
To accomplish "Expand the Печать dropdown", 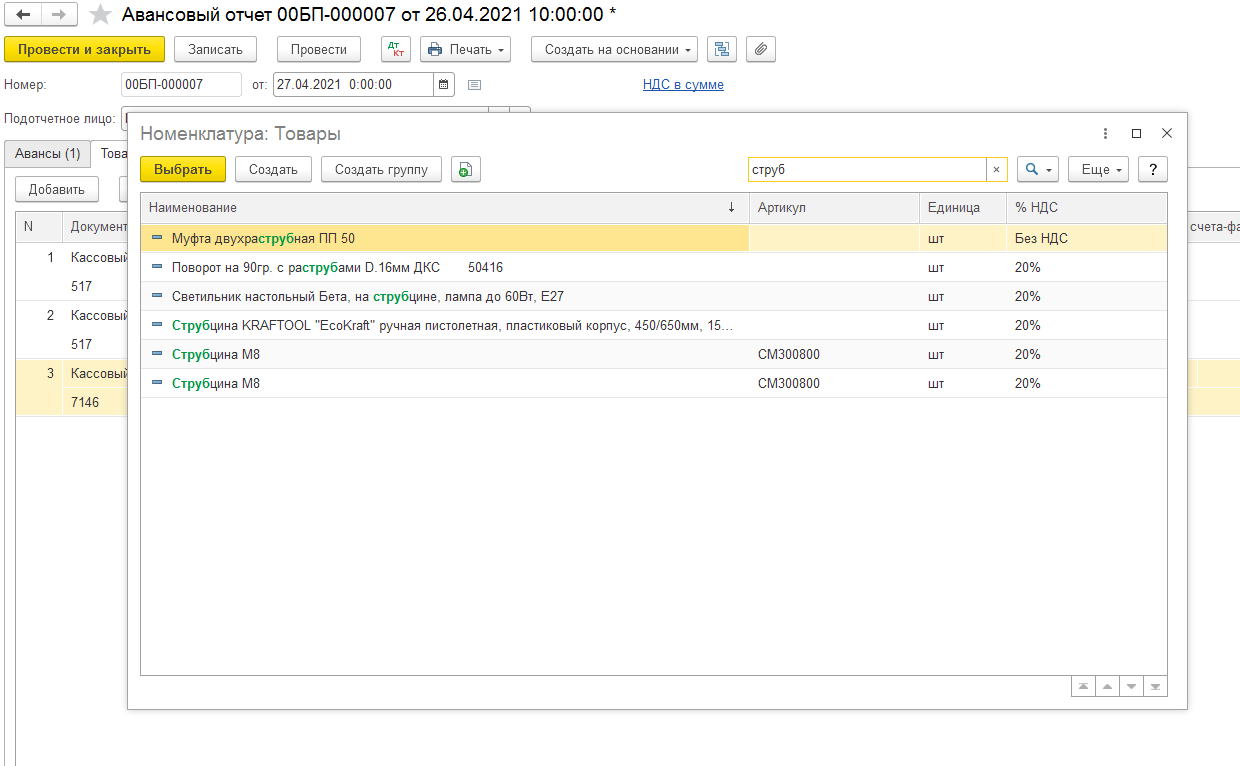I will click(465, 49).
